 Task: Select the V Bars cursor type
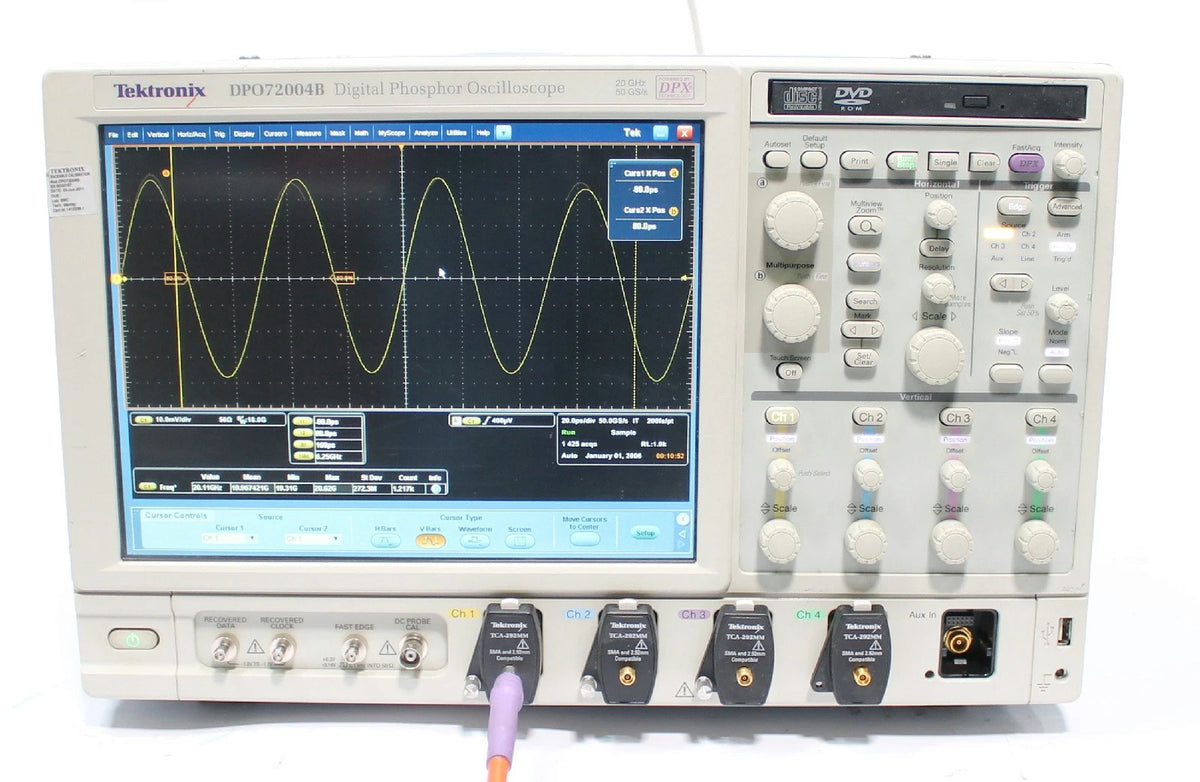click(431, 540)
